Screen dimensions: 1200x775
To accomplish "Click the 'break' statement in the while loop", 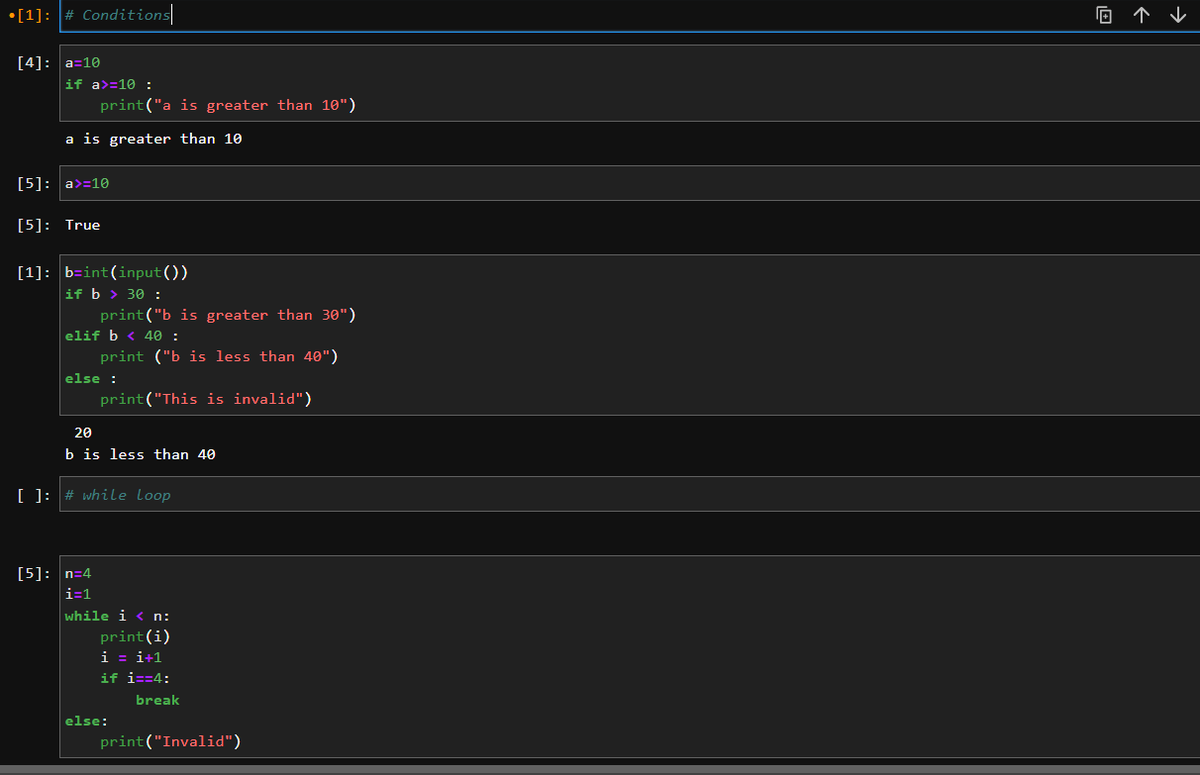I will pos(158,700).
